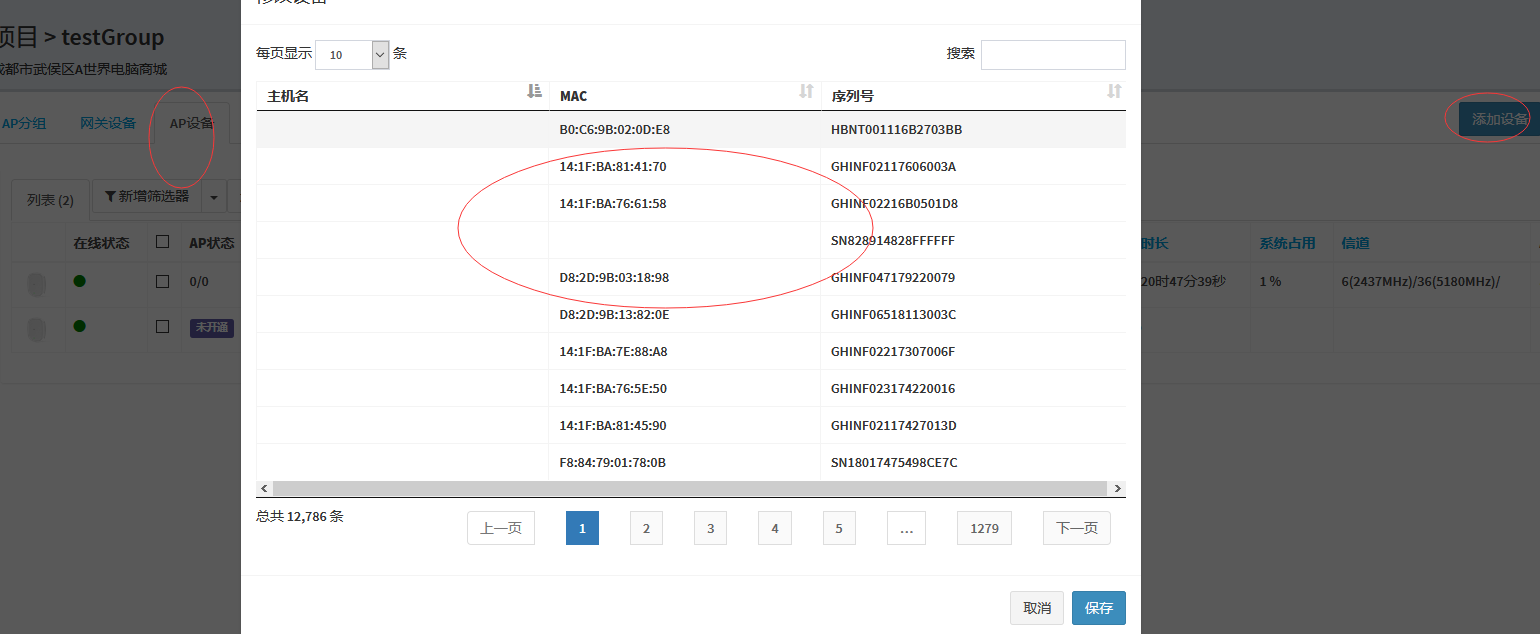This screenshot has height=634, width=1540.
Task: Click left arrow of horizontal scrollbar
Action: point(264,488)
